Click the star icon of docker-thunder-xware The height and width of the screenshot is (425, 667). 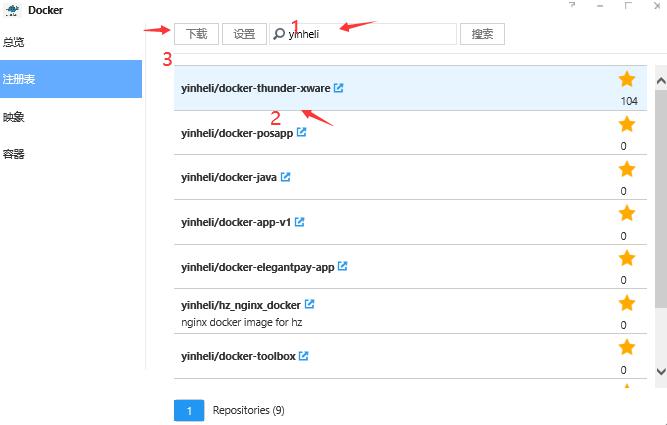click(627, 79)
